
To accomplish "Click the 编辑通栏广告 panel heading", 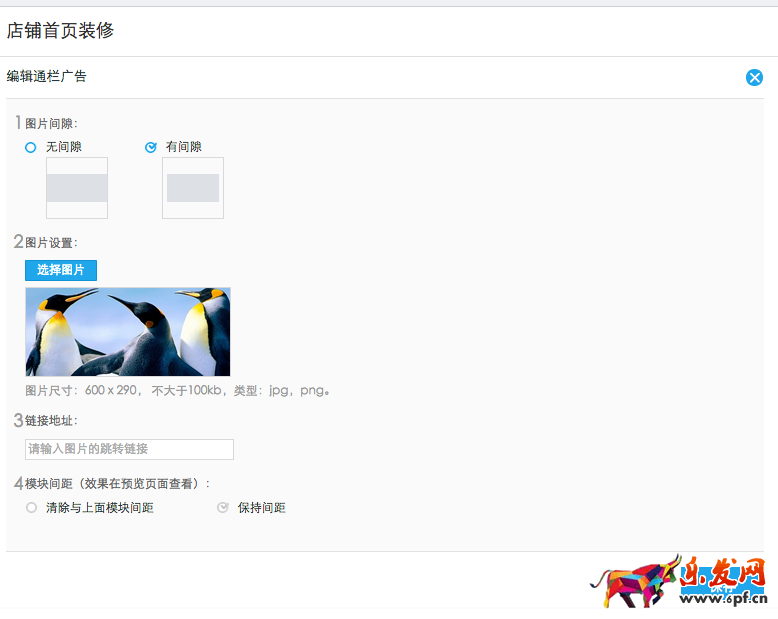I will [x=47, y=76].
